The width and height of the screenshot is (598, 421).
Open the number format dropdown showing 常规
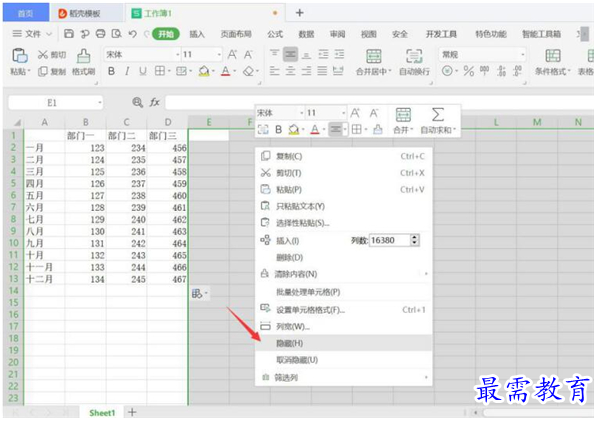(x=522, y=55)
